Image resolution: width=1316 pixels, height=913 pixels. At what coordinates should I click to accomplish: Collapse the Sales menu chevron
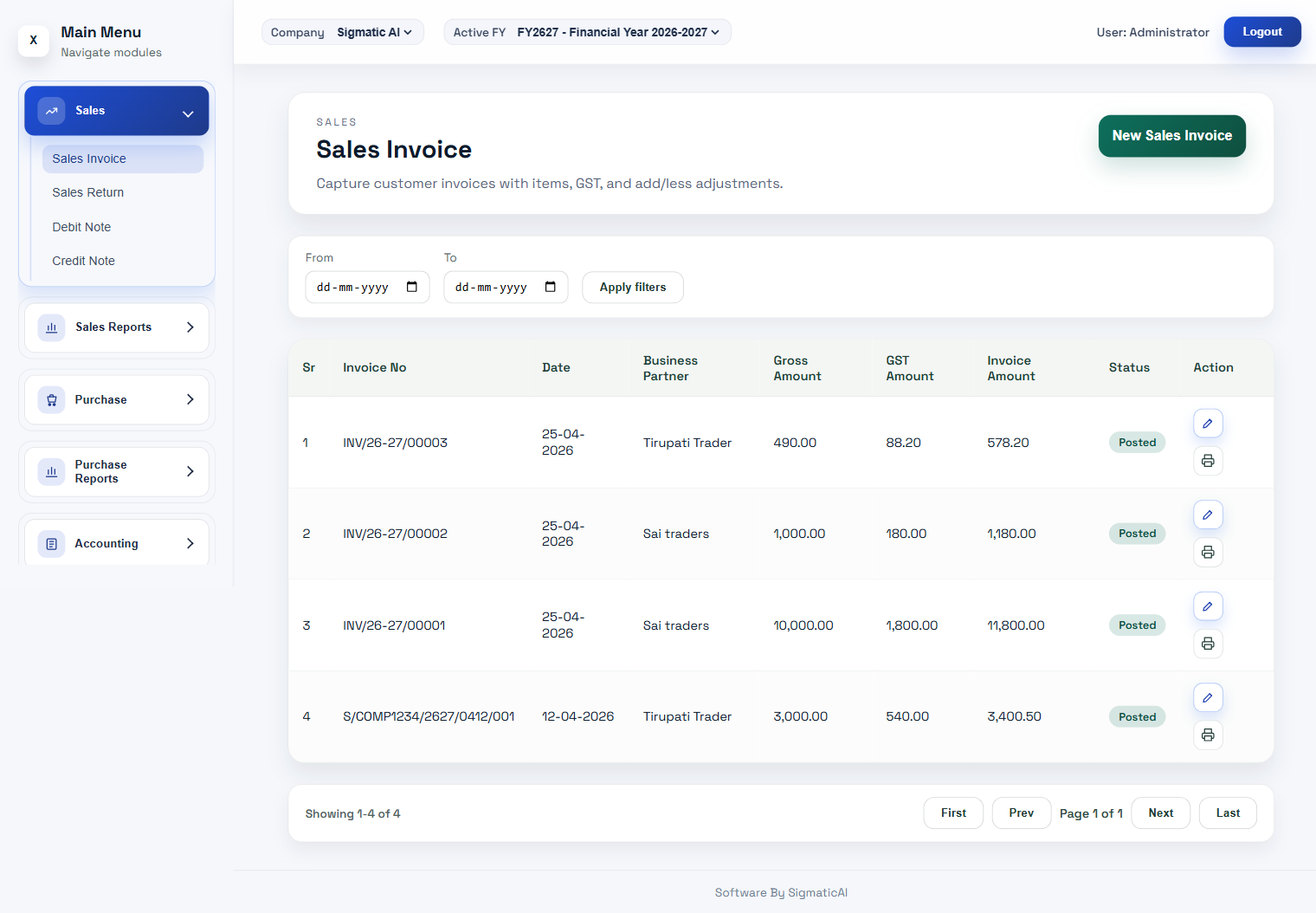click(188, 113)
